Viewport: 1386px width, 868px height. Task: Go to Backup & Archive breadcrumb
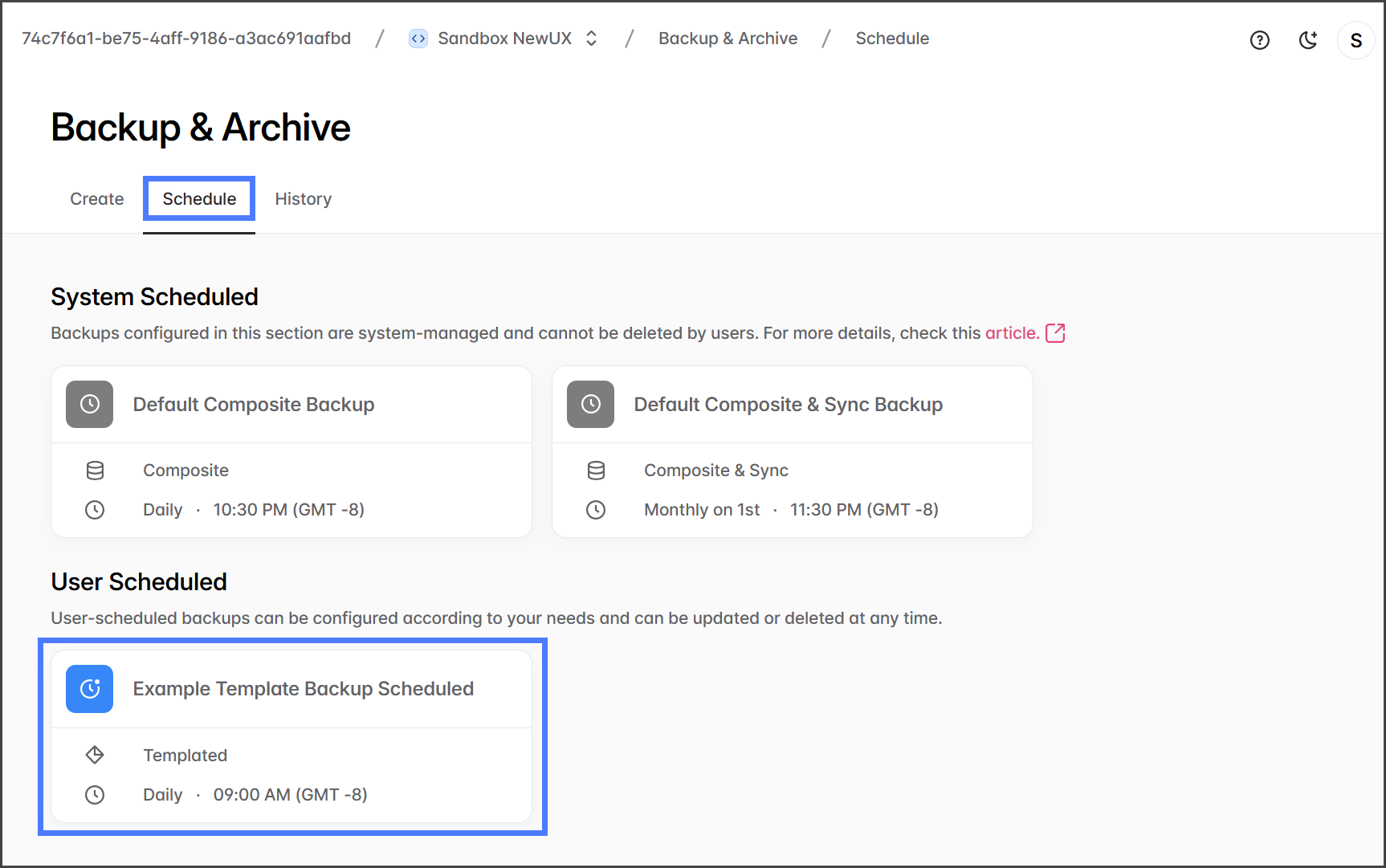pos(728,39)
